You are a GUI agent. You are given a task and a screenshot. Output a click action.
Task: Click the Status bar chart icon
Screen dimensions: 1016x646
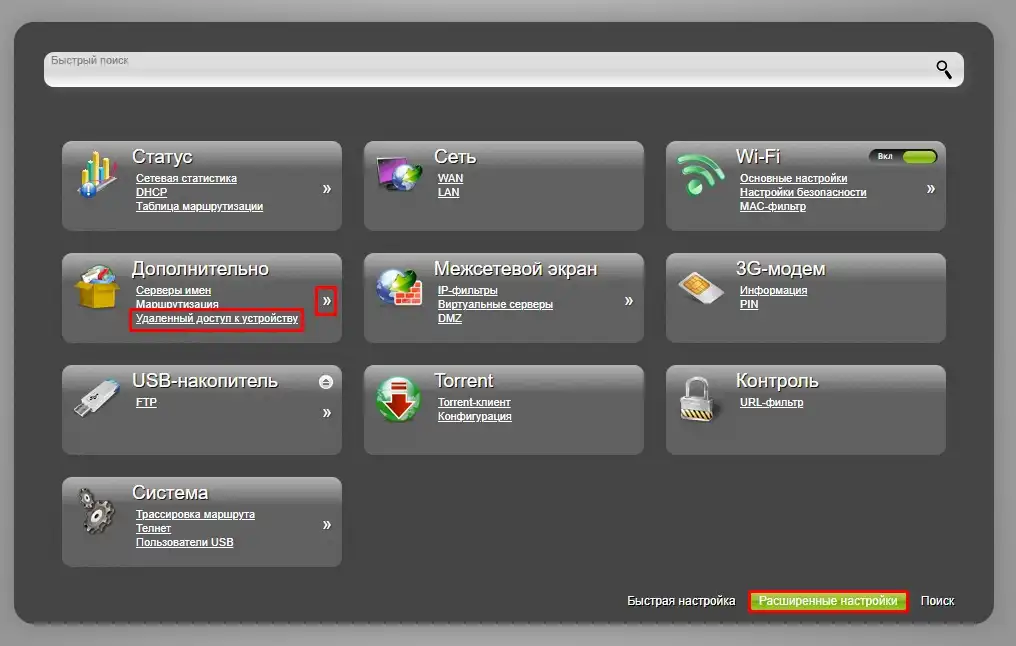[x=98, y=176]
